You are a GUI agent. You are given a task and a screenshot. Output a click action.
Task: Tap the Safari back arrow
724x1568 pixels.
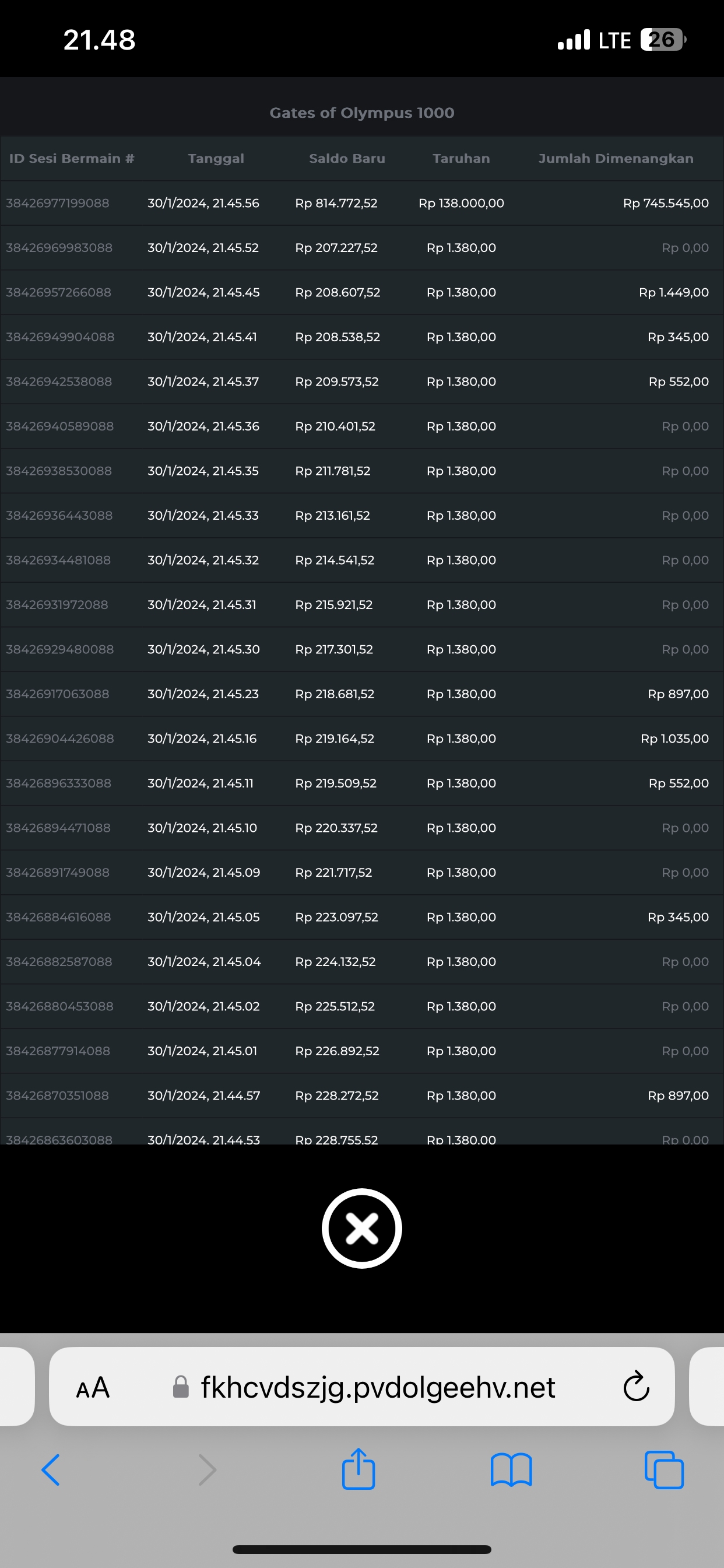51,1470
